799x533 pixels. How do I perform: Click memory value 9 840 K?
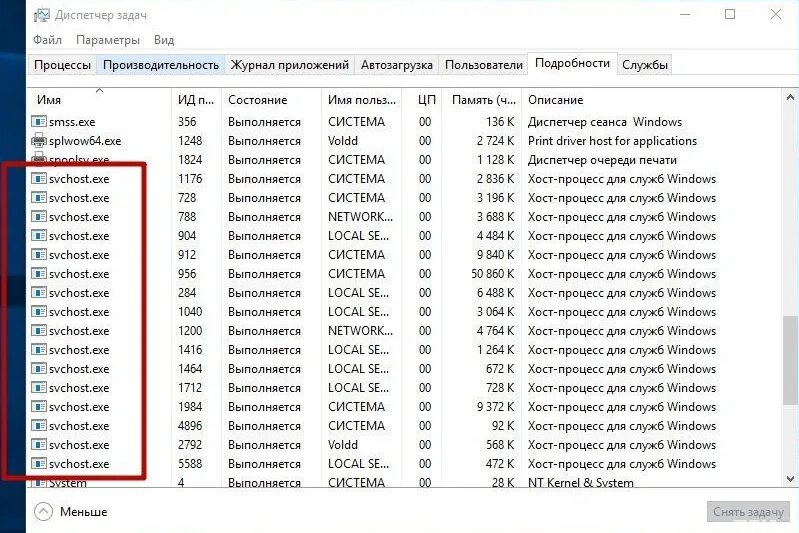[x=495, y=255]
